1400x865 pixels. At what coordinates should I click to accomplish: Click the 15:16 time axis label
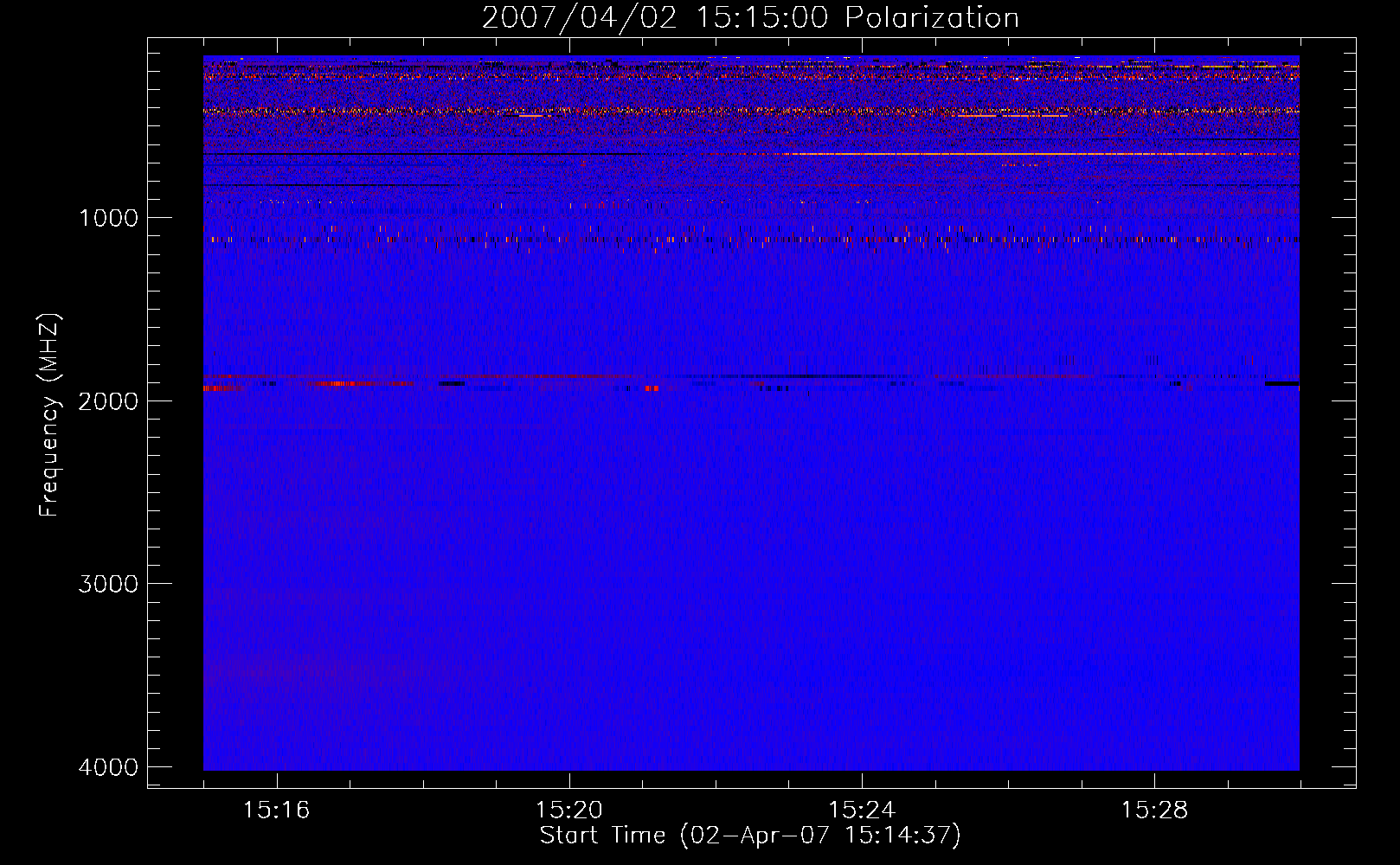coord(276,810)
